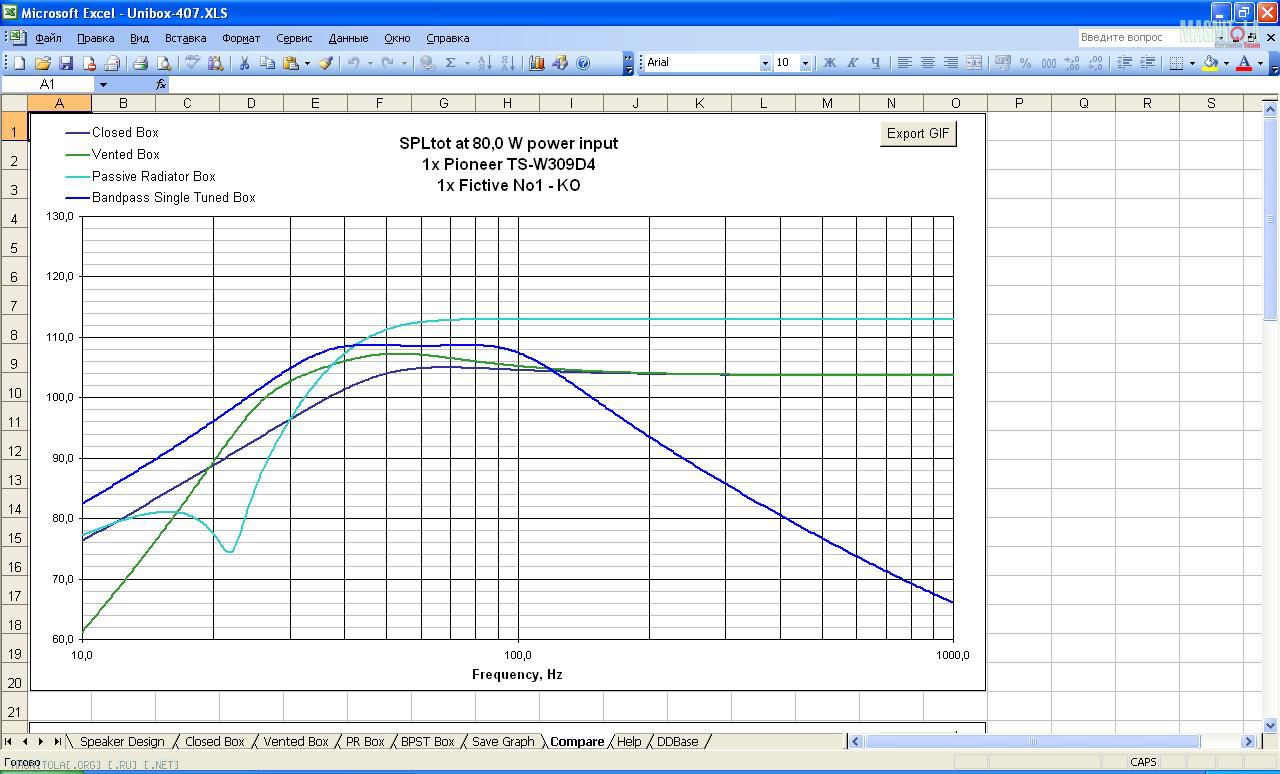This screenshot has height=774, width=1280.
Task: Switch to the Closed Box sheet tab
Action: [x=215, y=741]
